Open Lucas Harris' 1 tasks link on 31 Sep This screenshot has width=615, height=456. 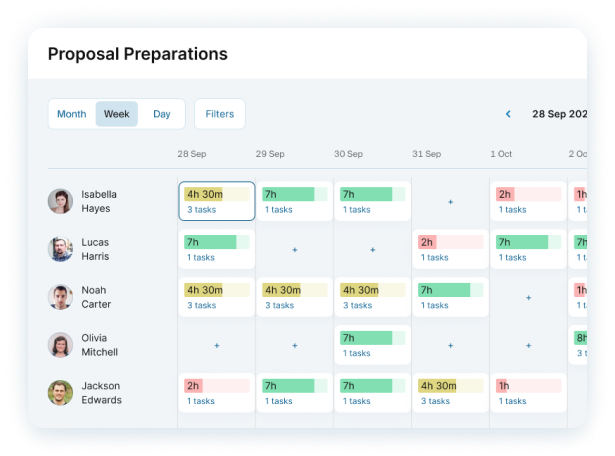point(435,257)
